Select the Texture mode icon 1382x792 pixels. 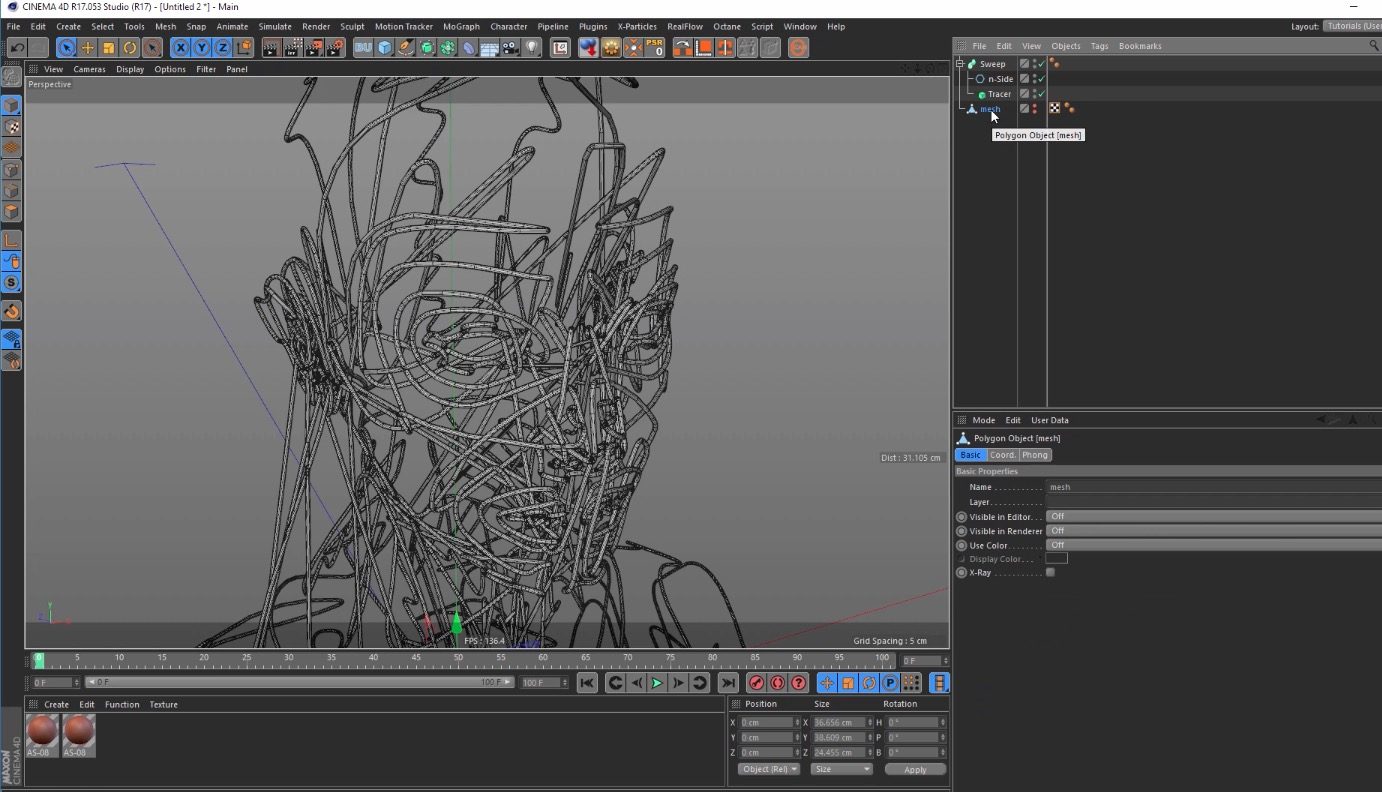(x=11, y=127)
